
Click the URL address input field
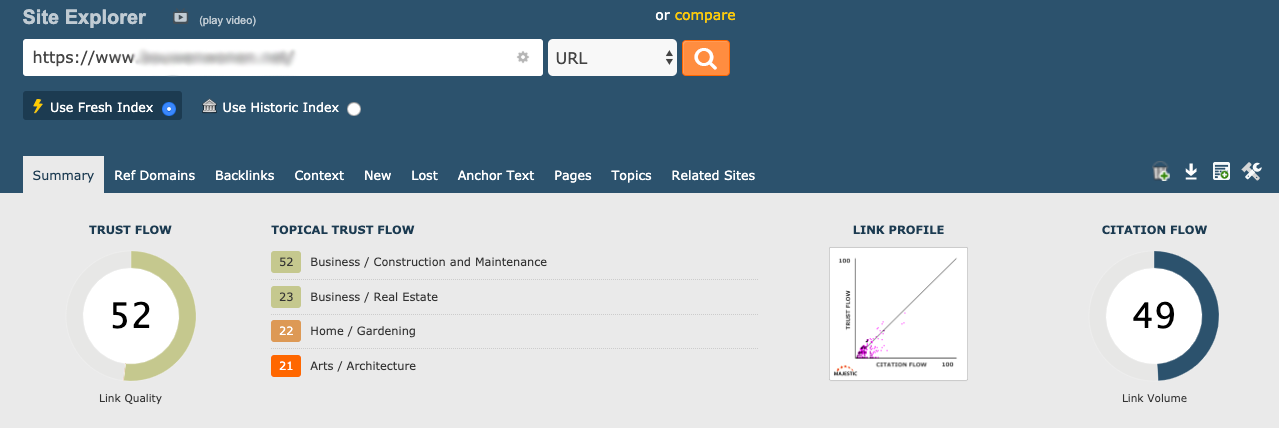pyautogui.click(x=283, y=58)
